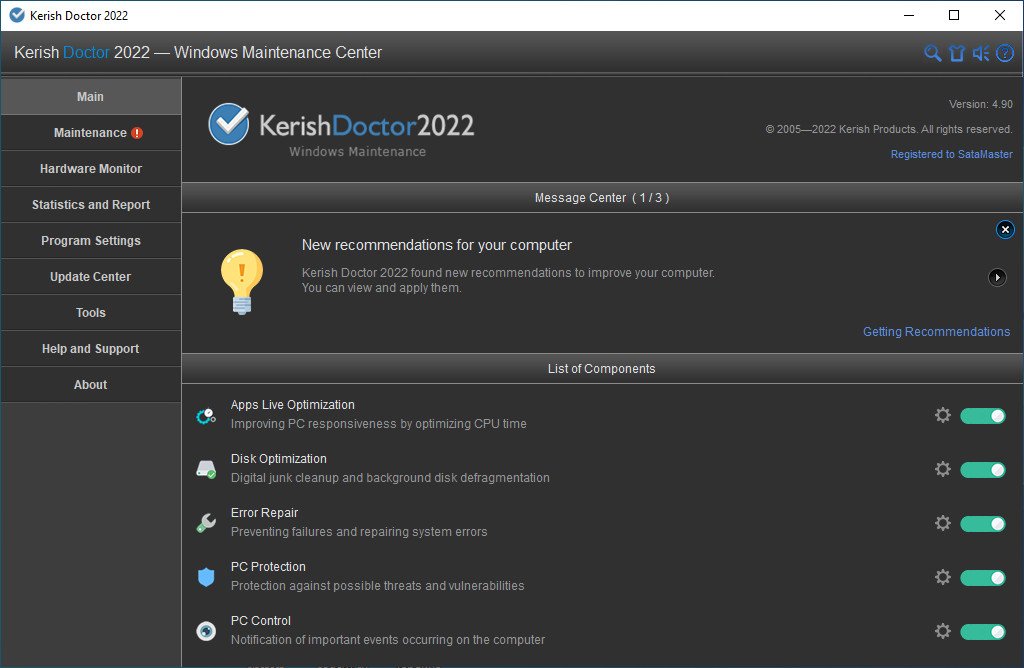Screen dimensions: 1024x668
Task: Click the magnifier search icon in header
Action: coord(932,53)
